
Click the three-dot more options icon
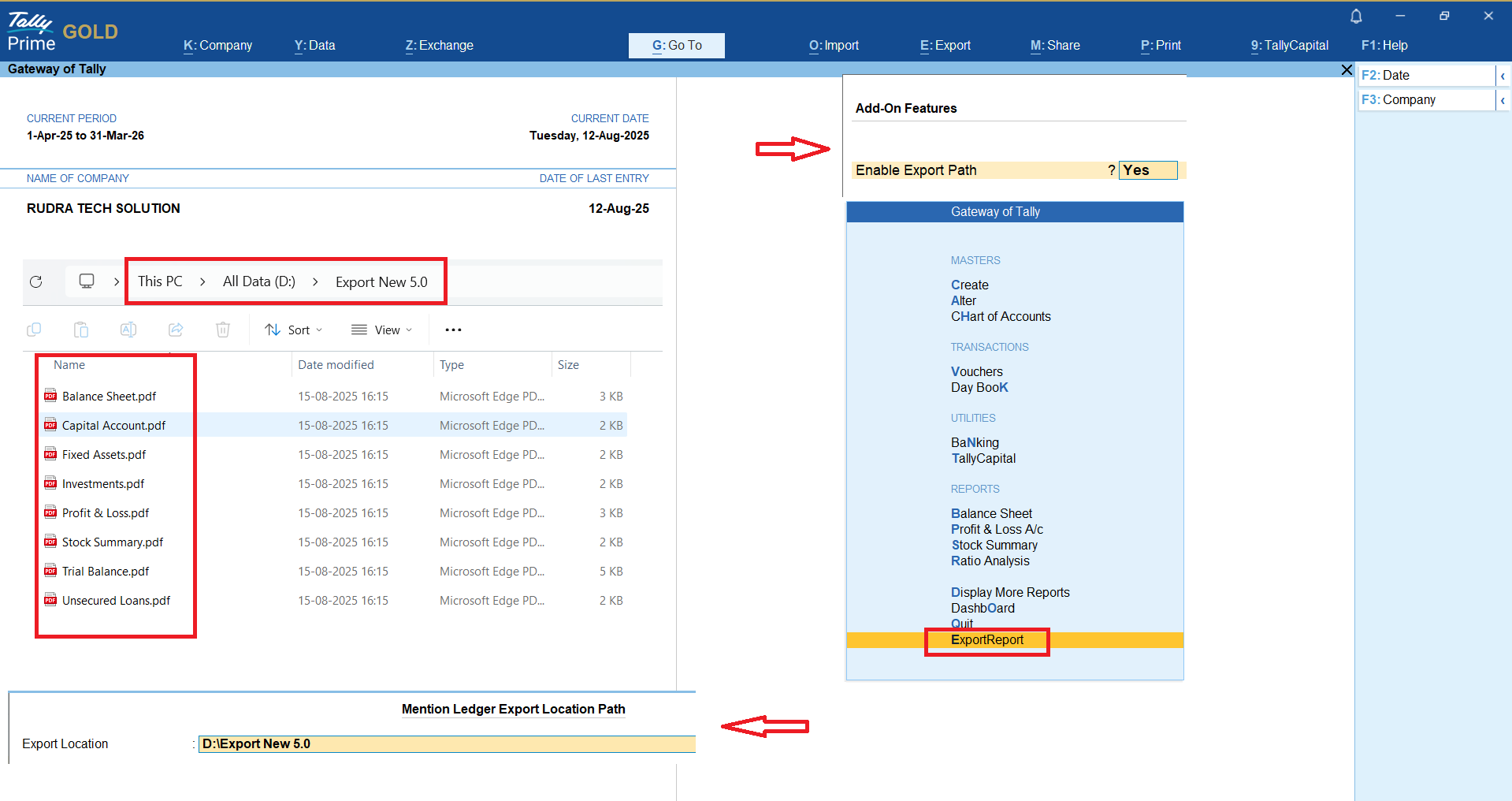(x=453, y=330)
